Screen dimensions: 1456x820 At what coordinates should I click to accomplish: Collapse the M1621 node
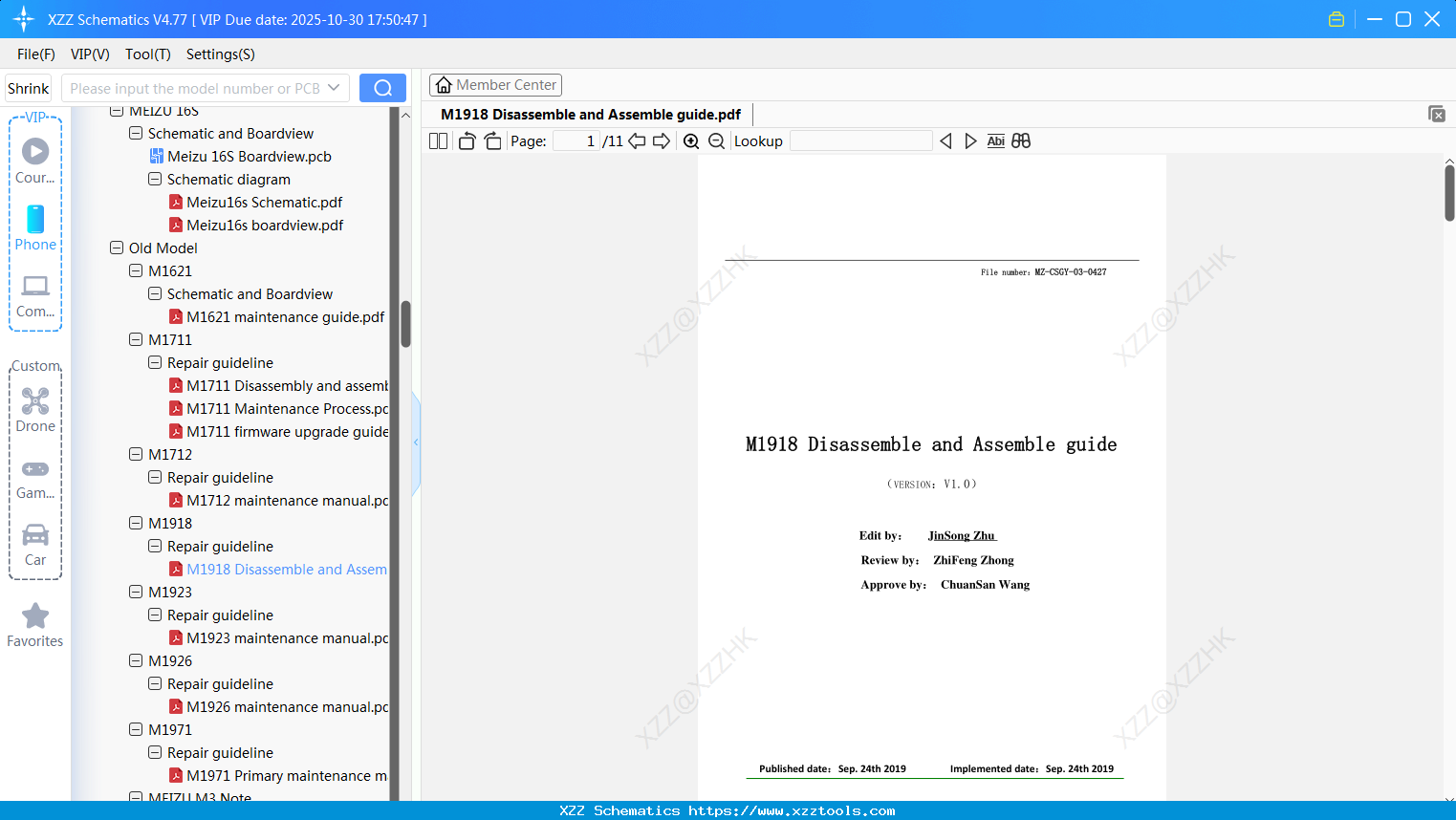pyautogui.click(x=136, y=270)
